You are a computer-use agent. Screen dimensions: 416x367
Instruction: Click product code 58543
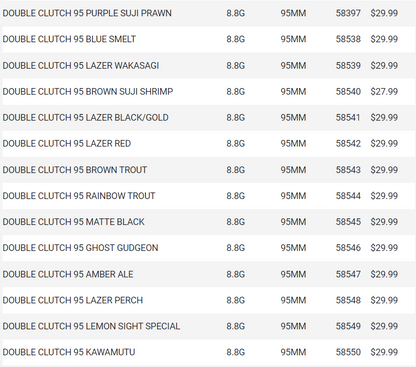(x=348, y=170)
